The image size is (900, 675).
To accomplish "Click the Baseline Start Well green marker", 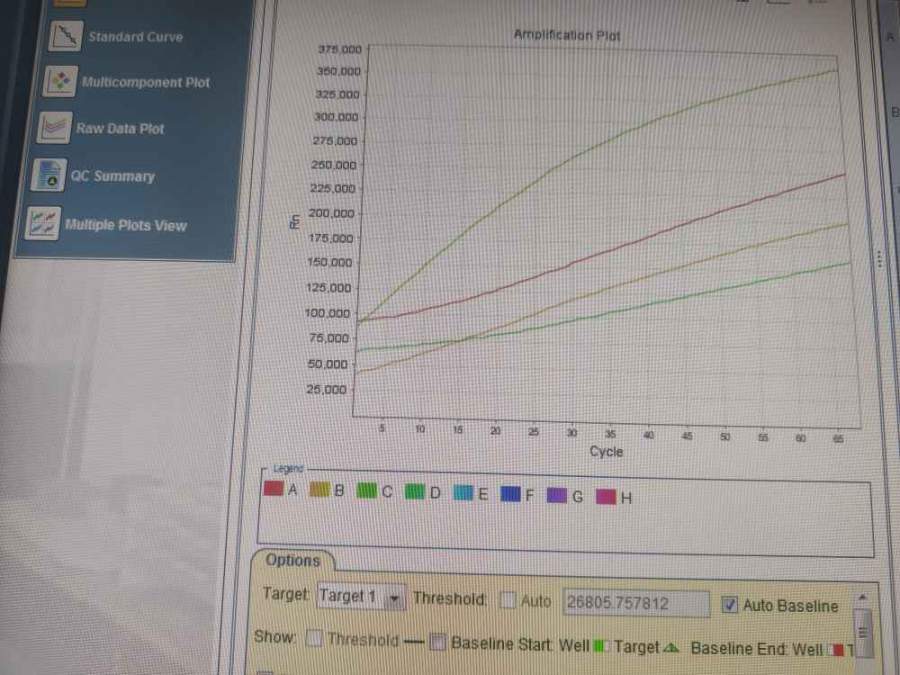I will coord(599,646).
